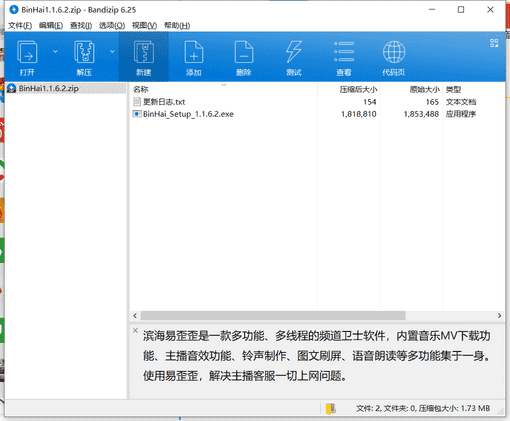Click the 应用程序 type cell

point(461,114)
